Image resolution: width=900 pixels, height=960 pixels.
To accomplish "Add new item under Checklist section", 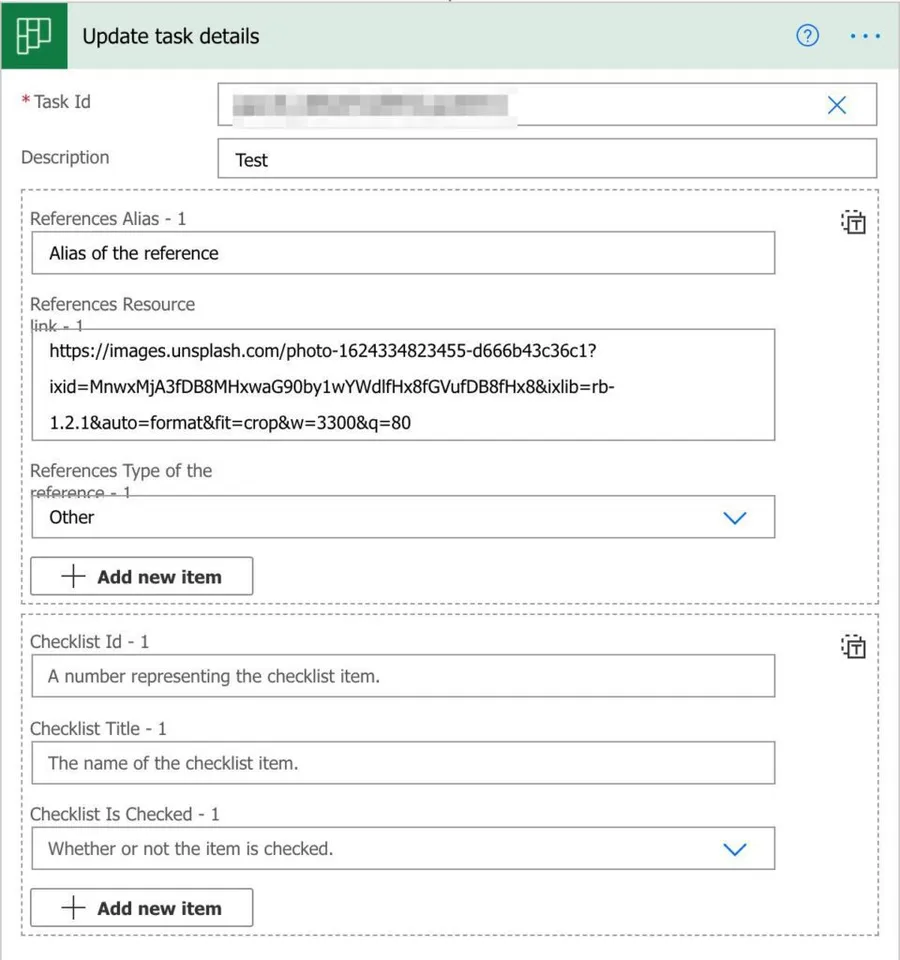I will [142, 909].
